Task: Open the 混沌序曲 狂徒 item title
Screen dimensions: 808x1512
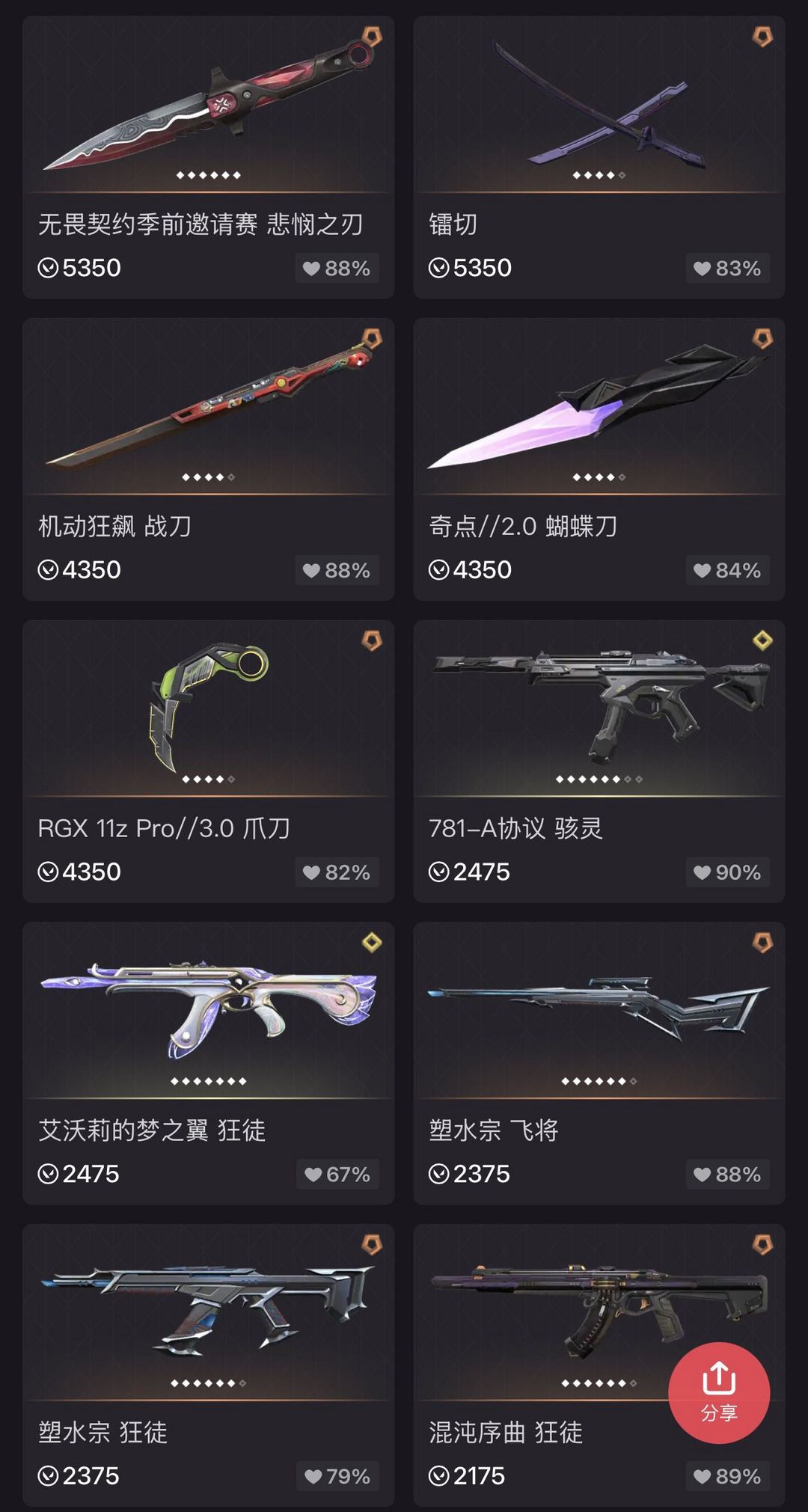Action: click(505, 1432)
